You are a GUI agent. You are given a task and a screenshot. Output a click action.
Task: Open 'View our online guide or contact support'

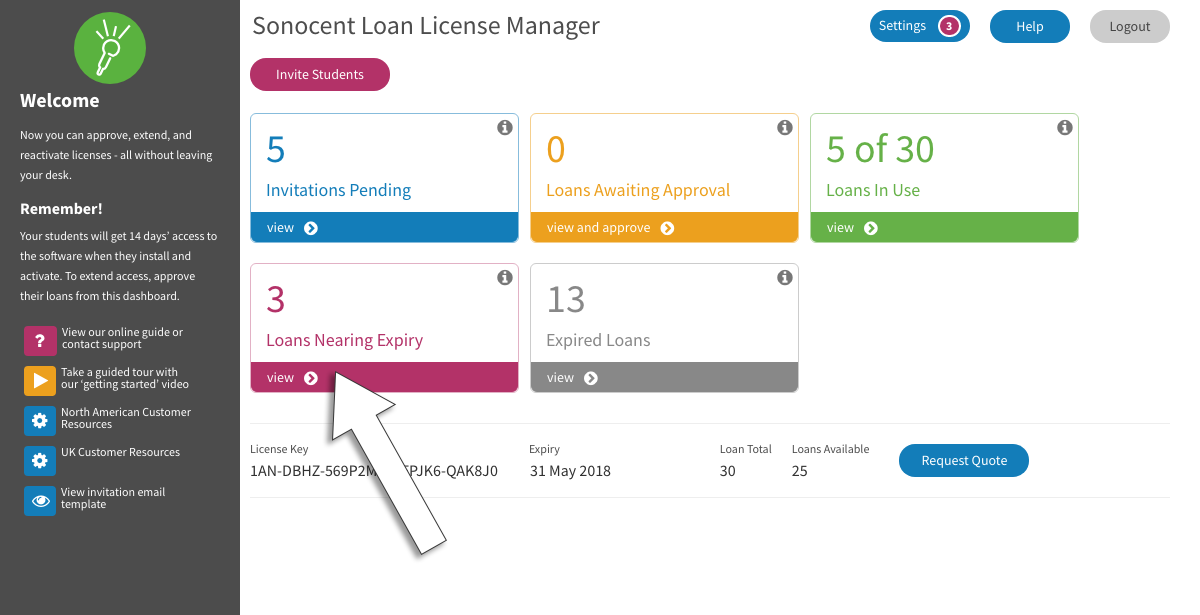(122, 338)
